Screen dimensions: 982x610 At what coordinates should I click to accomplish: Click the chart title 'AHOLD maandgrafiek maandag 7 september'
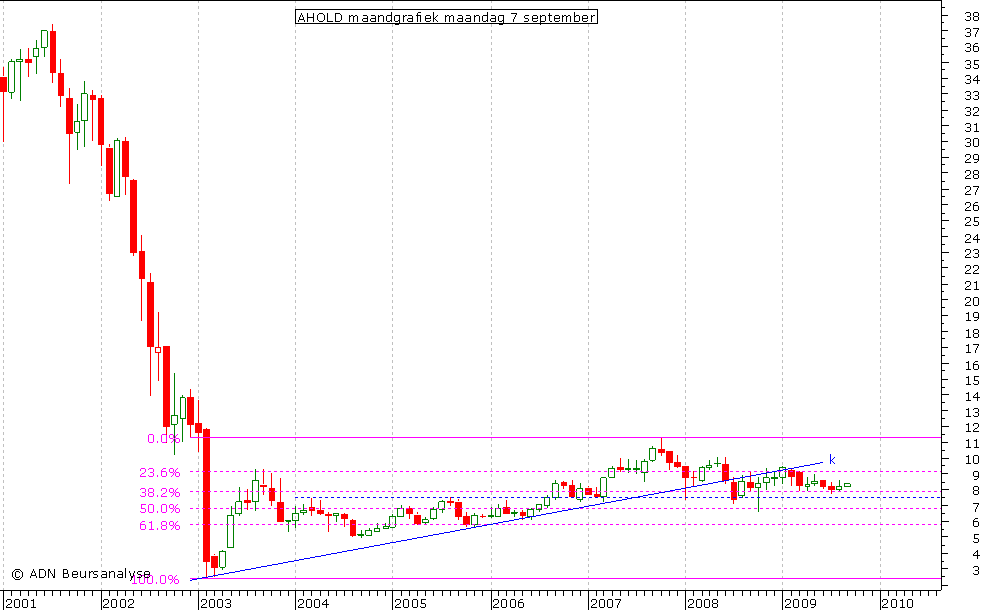[446, 17]
